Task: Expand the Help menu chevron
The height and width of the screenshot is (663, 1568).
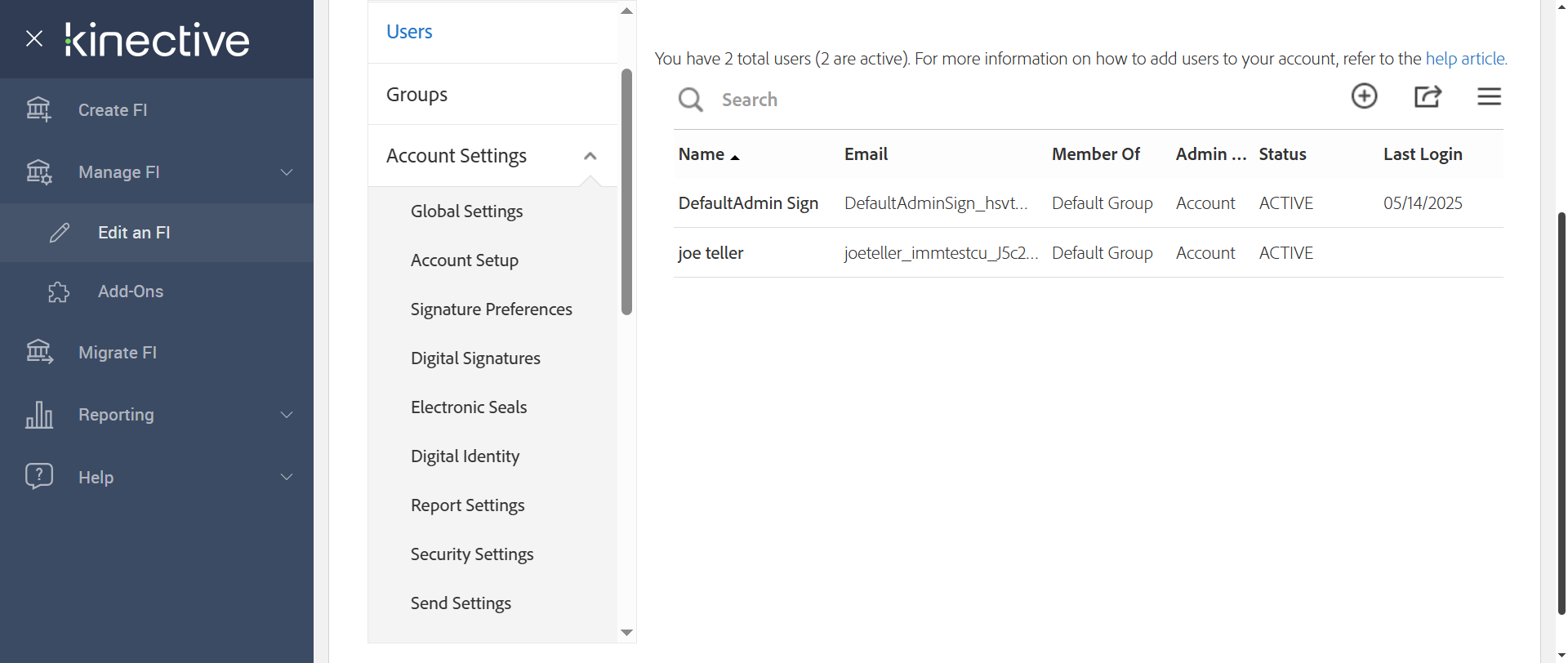Action: tap(287, 477)
